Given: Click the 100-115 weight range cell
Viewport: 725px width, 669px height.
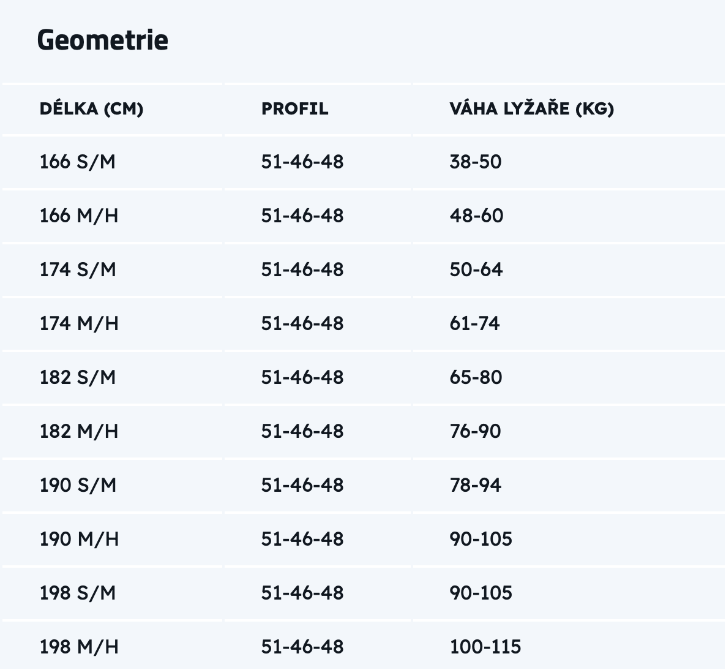Looking at the screenshot, I should point(485,648).
